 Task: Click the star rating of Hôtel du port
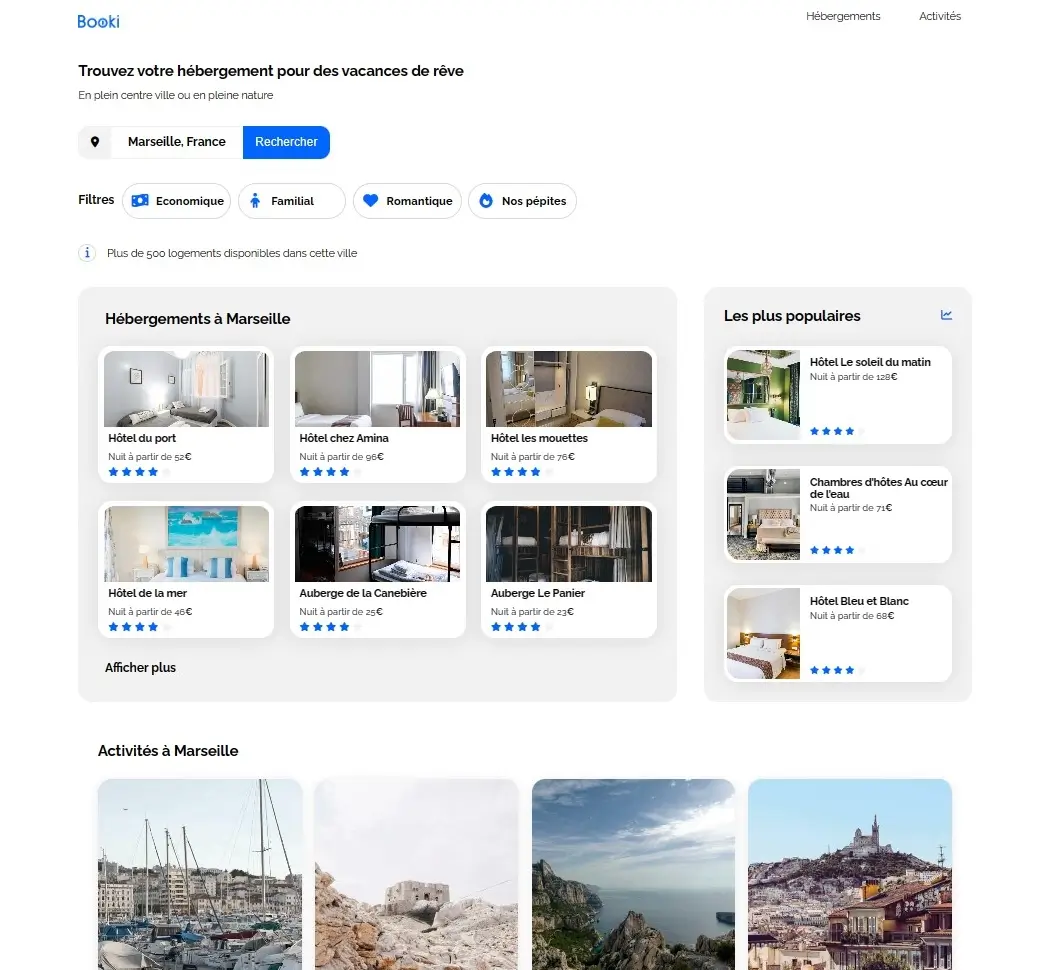pos(139,472)
